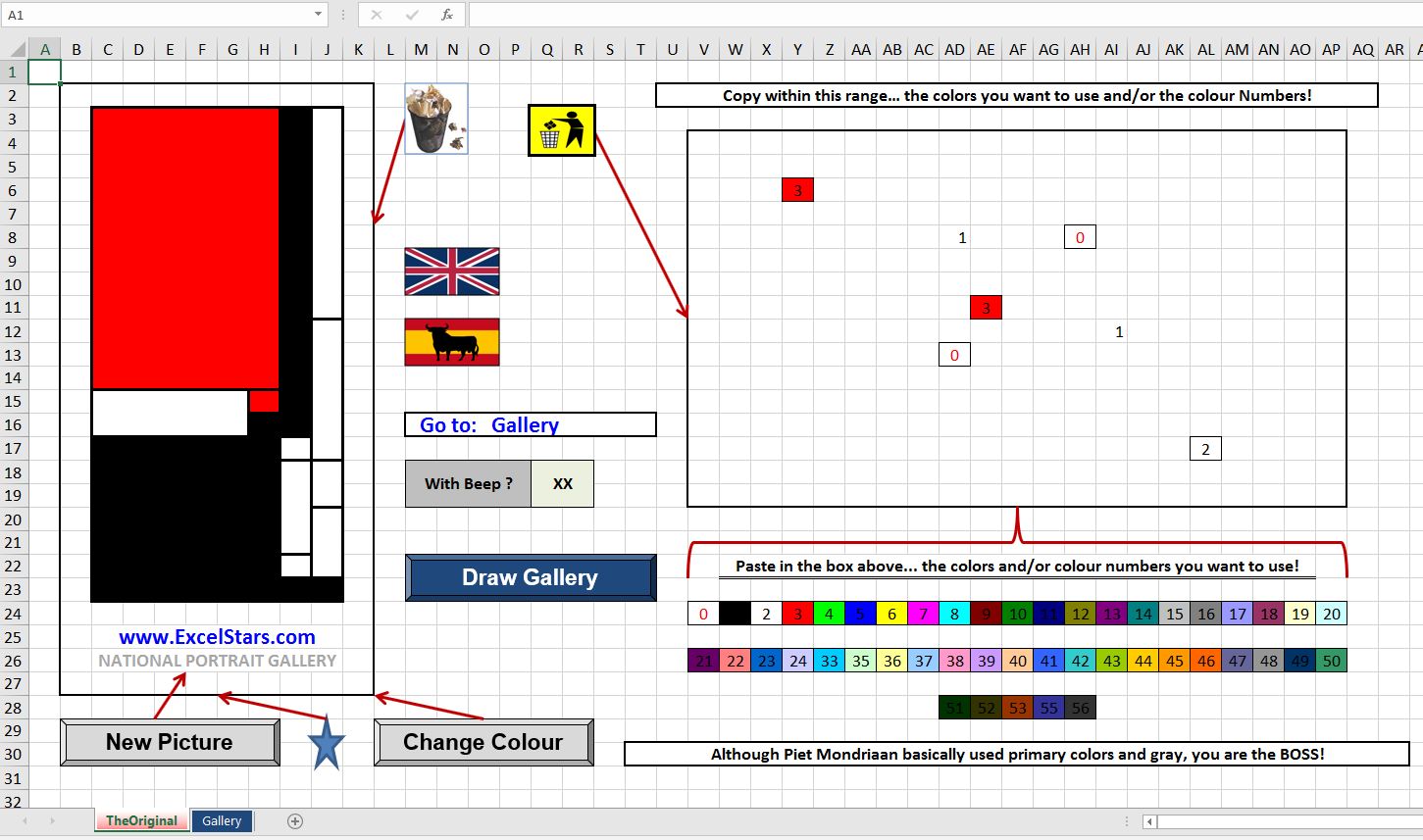Pick the red colour swatch numbered 3

[797, 614]
